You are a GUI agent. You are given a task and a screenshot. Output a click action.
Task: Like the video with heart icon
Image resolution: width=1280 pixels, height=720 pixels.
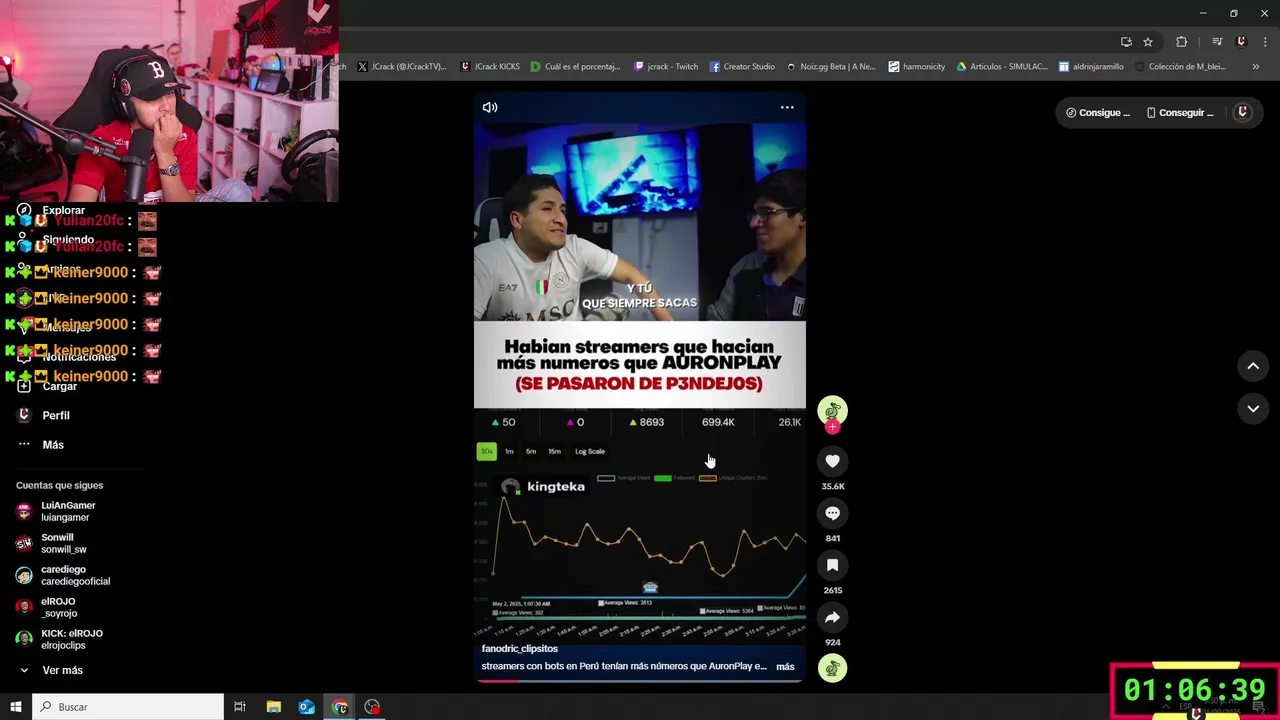[832, 461]
